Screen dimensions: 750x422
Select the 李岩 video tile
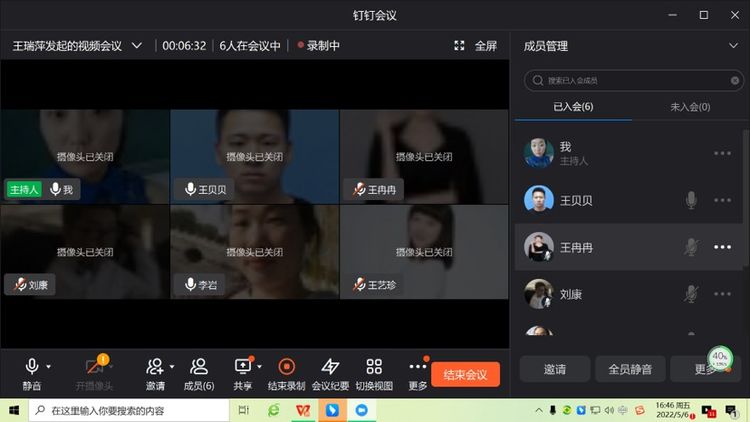[x=254, y=252]
